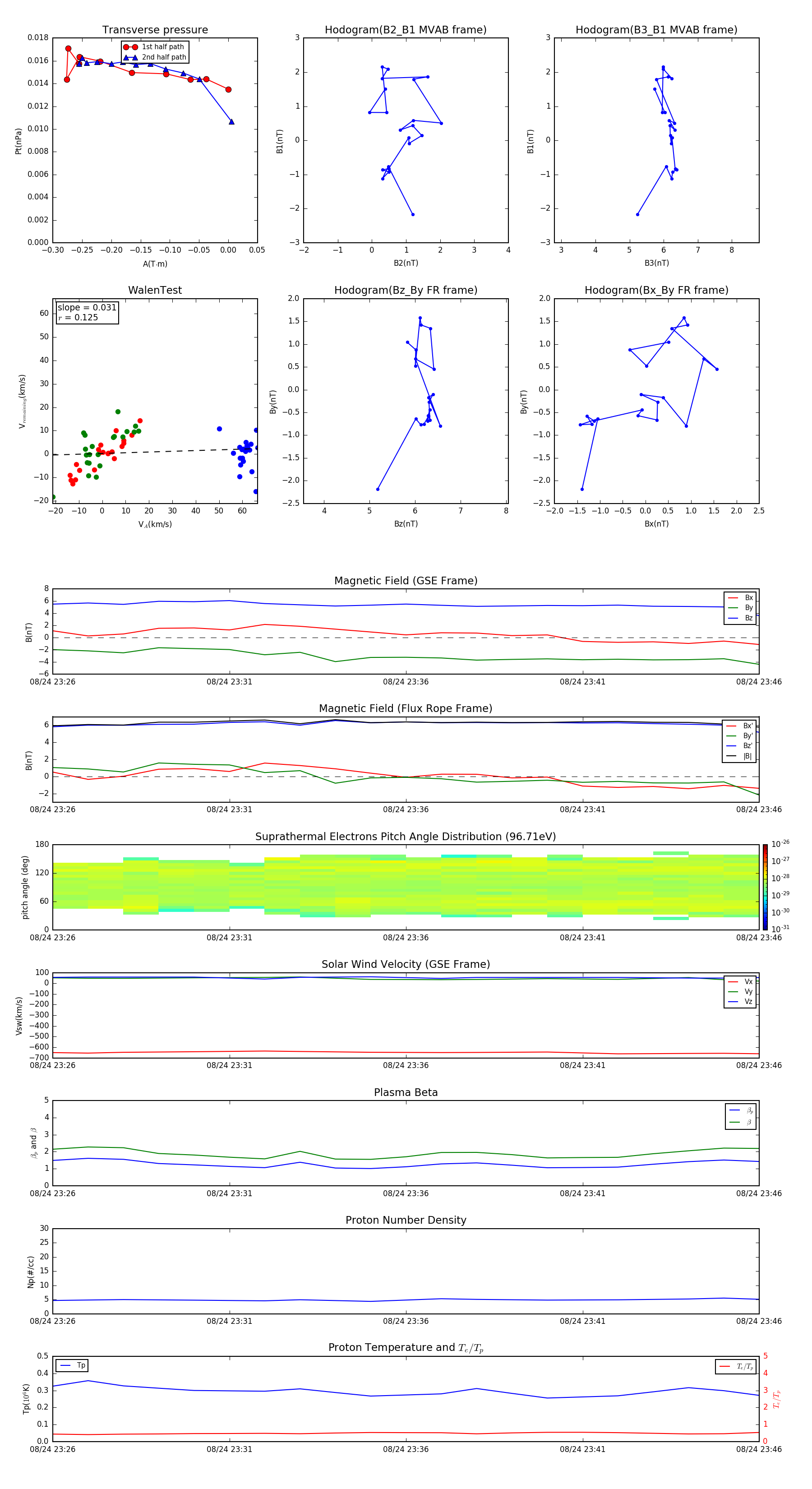Click the red Te/Tp axis label on right

click(776, 1399)
